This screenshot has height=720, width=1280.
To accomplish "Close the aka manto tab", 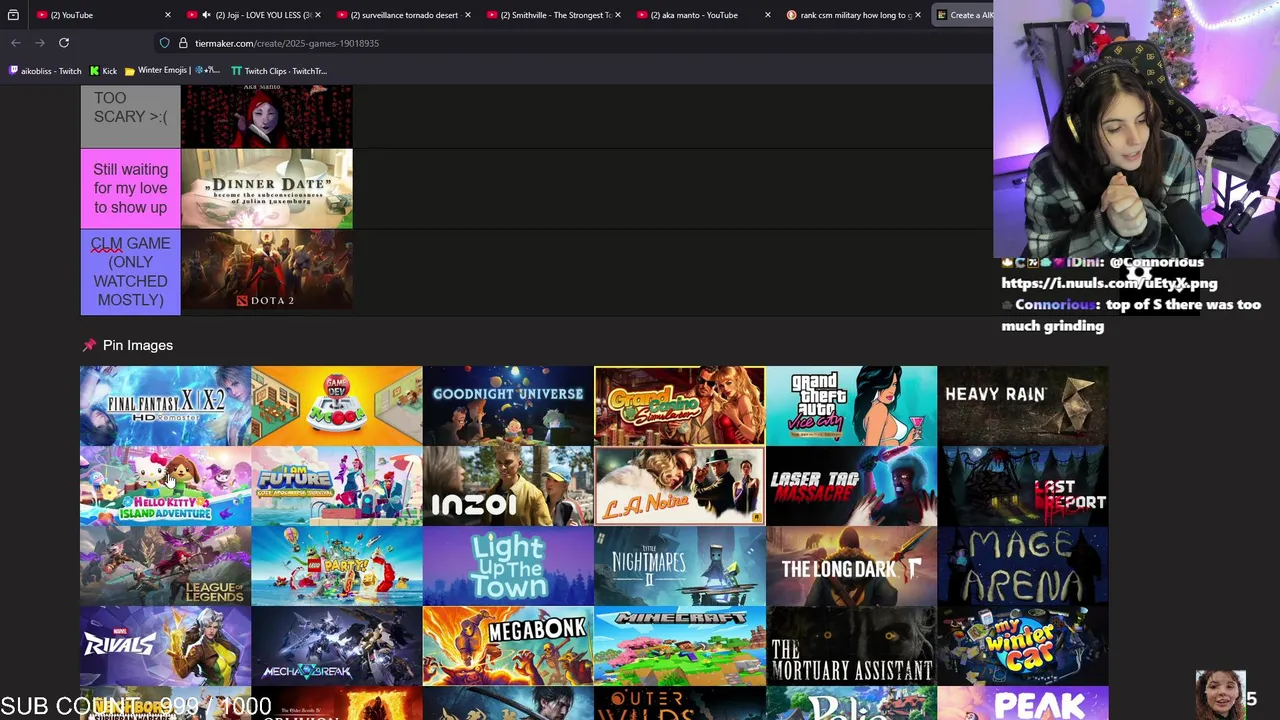I will pos(767,15).
